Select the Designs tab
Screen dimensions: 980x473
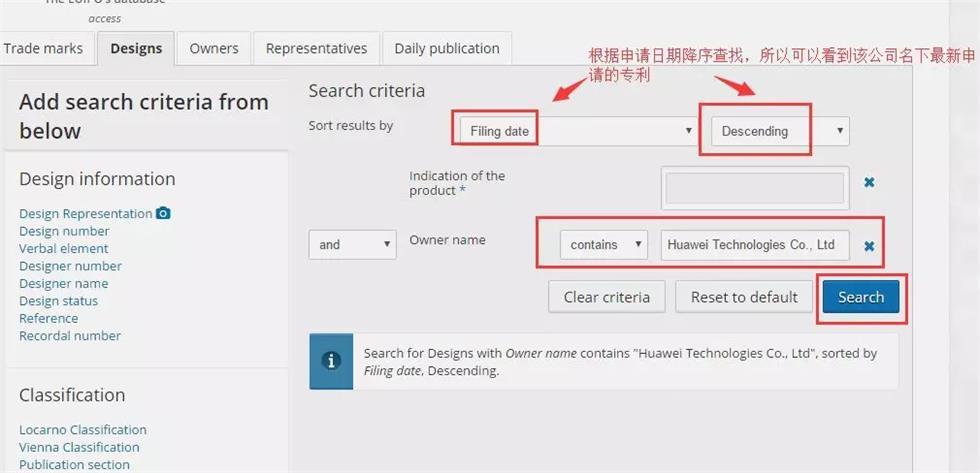(136, 49)
